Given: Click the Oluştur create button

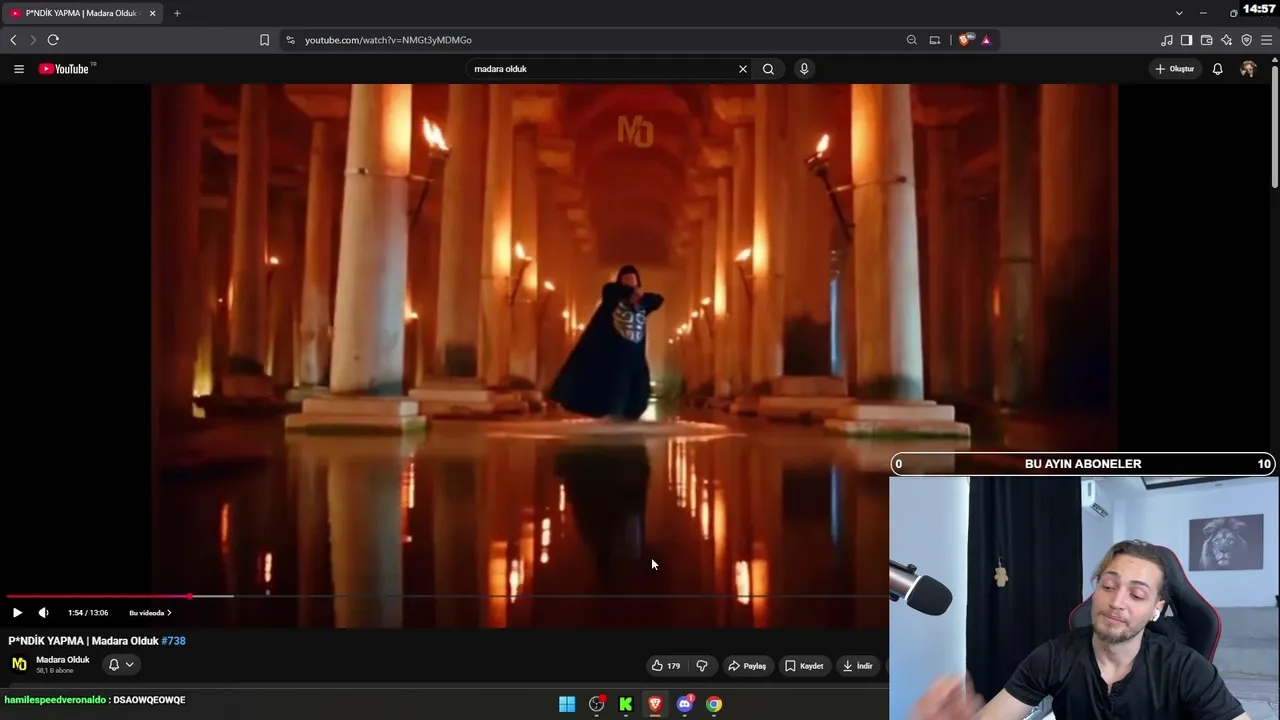Looking at the screenshot, I should 1175,69.
